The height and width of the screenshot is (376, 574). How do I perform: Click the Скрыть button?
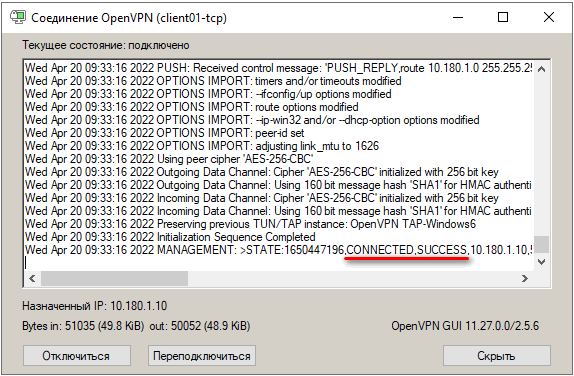coord(496,355)
